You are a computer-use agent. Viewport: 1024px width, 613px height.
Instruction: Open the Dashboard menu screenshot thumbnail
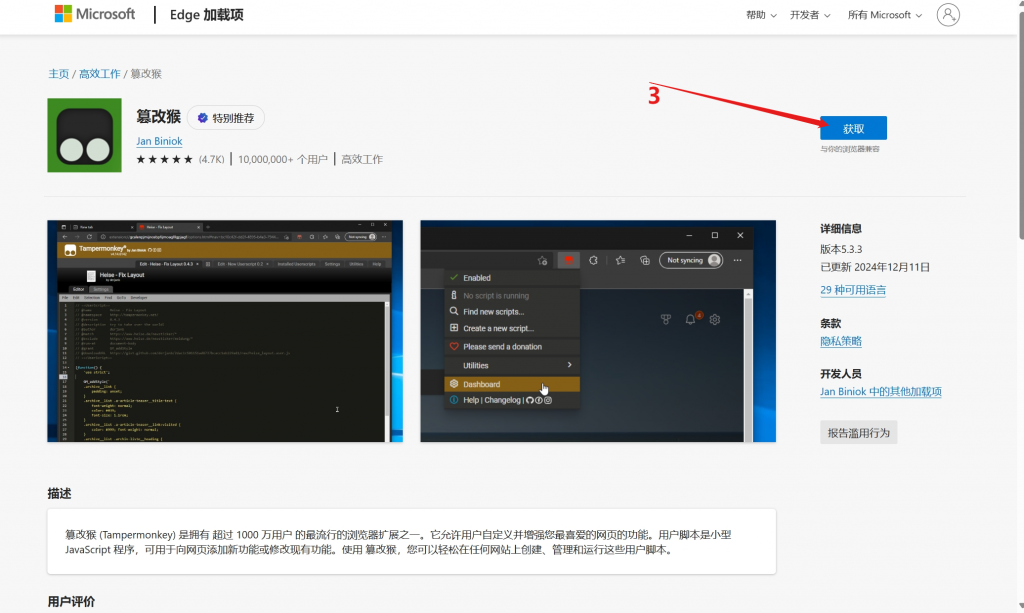[x=597, y=331]
